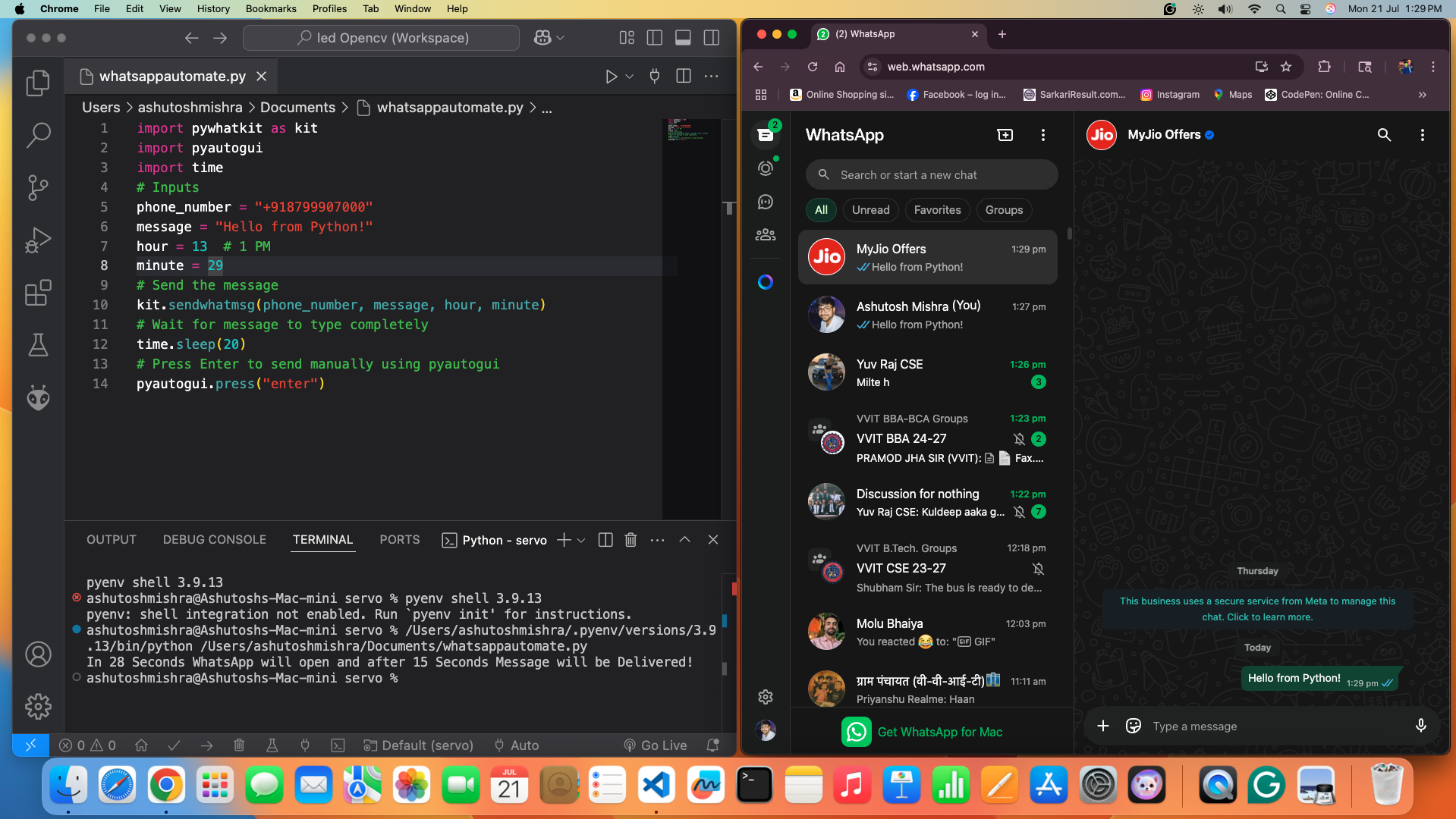Open the Facebook log in bookmark
Image resolution: width=1456 pixels, height=819 pixels.
(956, 95)
